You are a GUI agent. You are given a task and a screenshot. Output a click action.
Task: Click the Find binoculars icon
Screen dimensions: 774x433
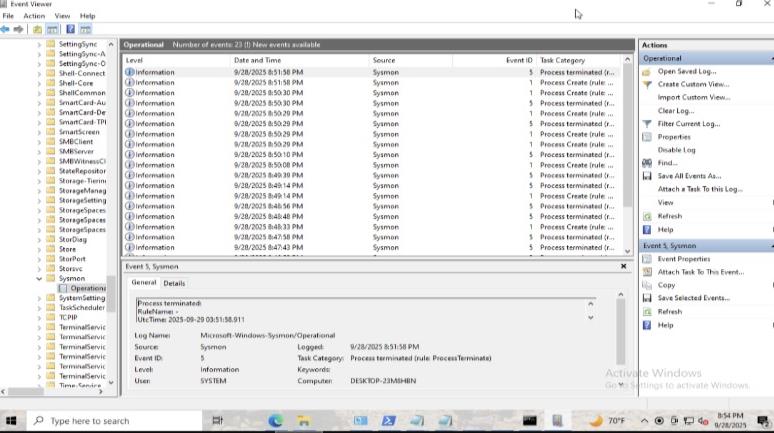tap(647, 163)
